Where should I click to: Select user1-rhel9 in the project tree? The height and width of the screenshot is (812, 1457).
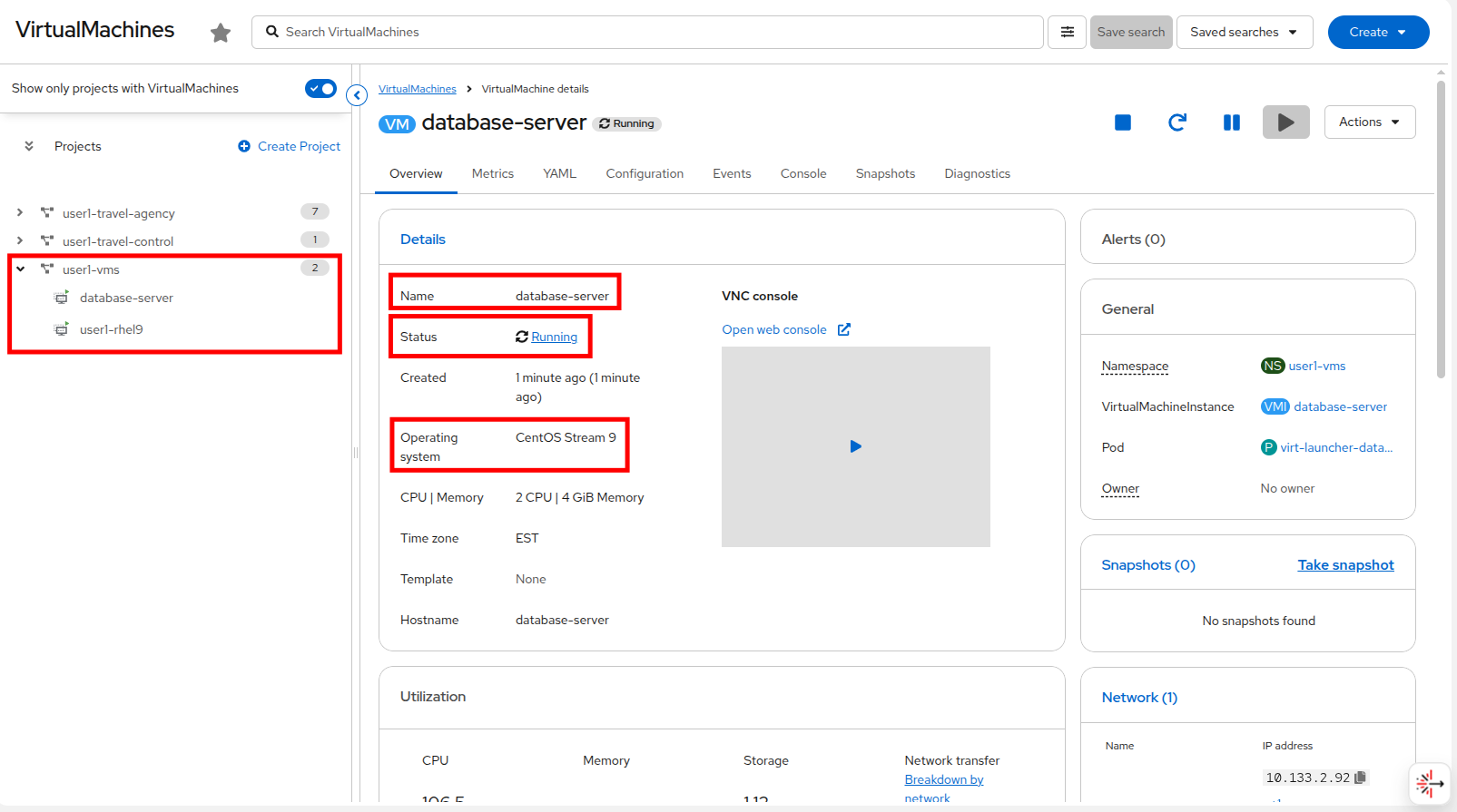(111, 329)
